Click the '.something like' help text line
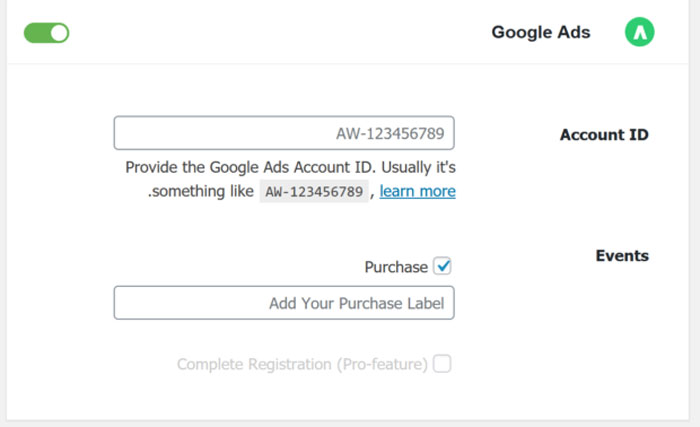 pyautogui.click(x=200, y=191)
